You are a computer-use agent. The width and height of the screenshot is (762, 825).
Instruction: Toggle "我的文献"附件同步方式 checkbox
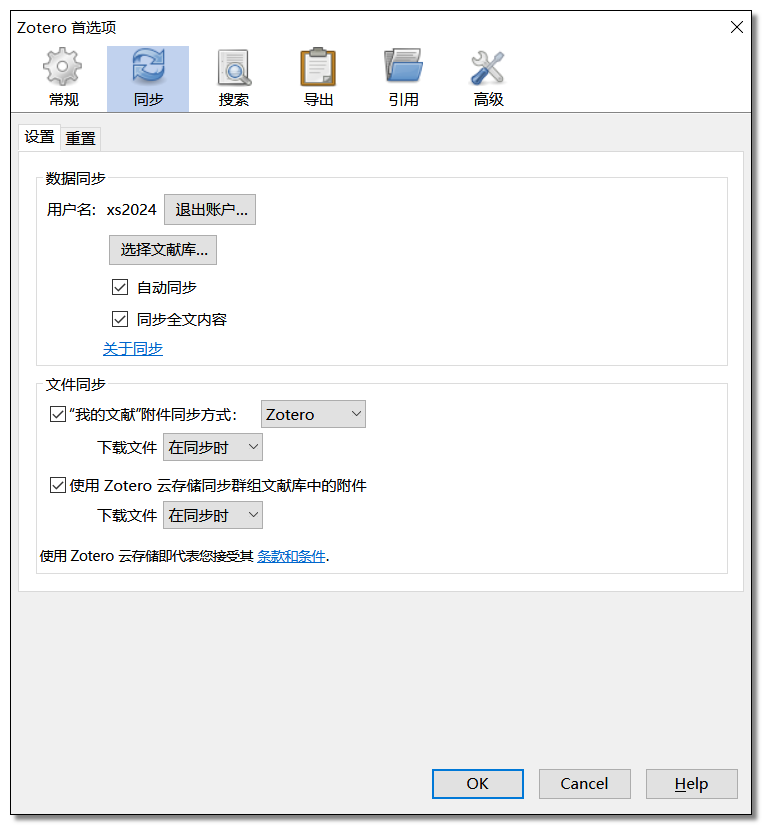pyautogui.click(x=58, y=414)
